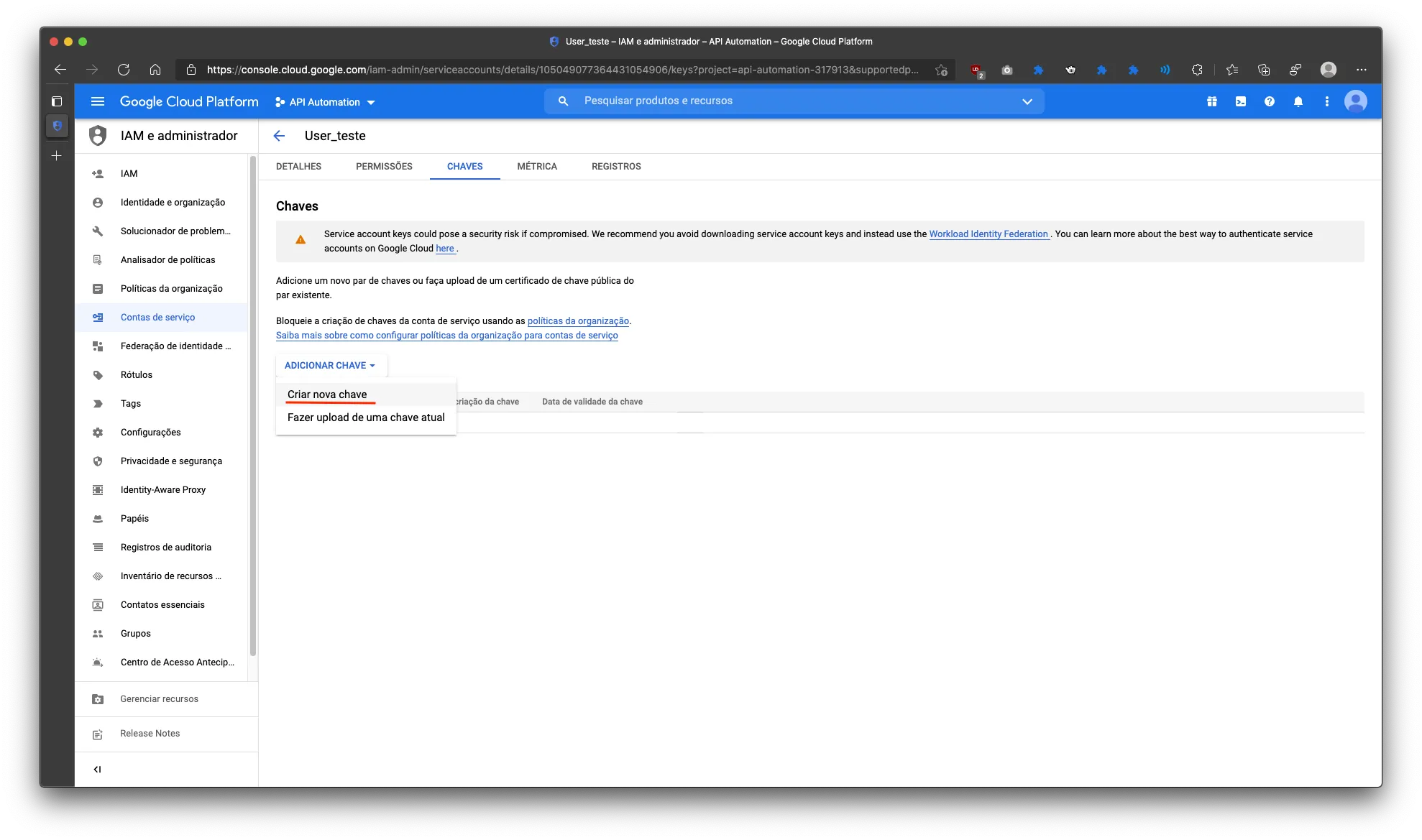
Task: Open the gift free trial icon
Action: [1212, 101]
